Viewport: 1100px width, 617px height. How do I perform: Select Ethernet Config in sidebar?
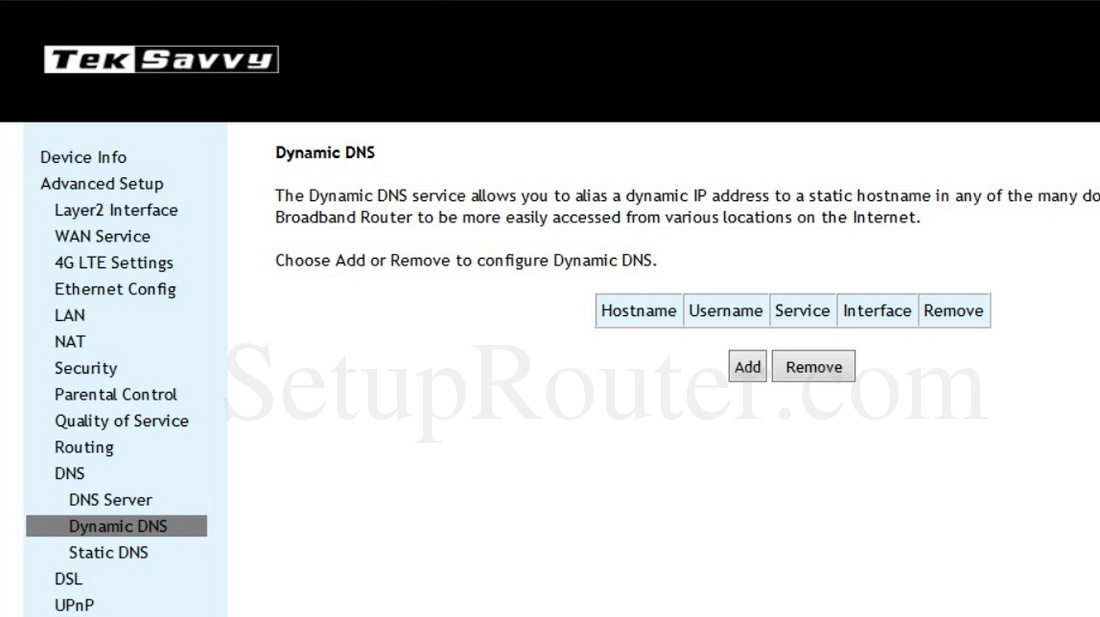pos(114,289)
